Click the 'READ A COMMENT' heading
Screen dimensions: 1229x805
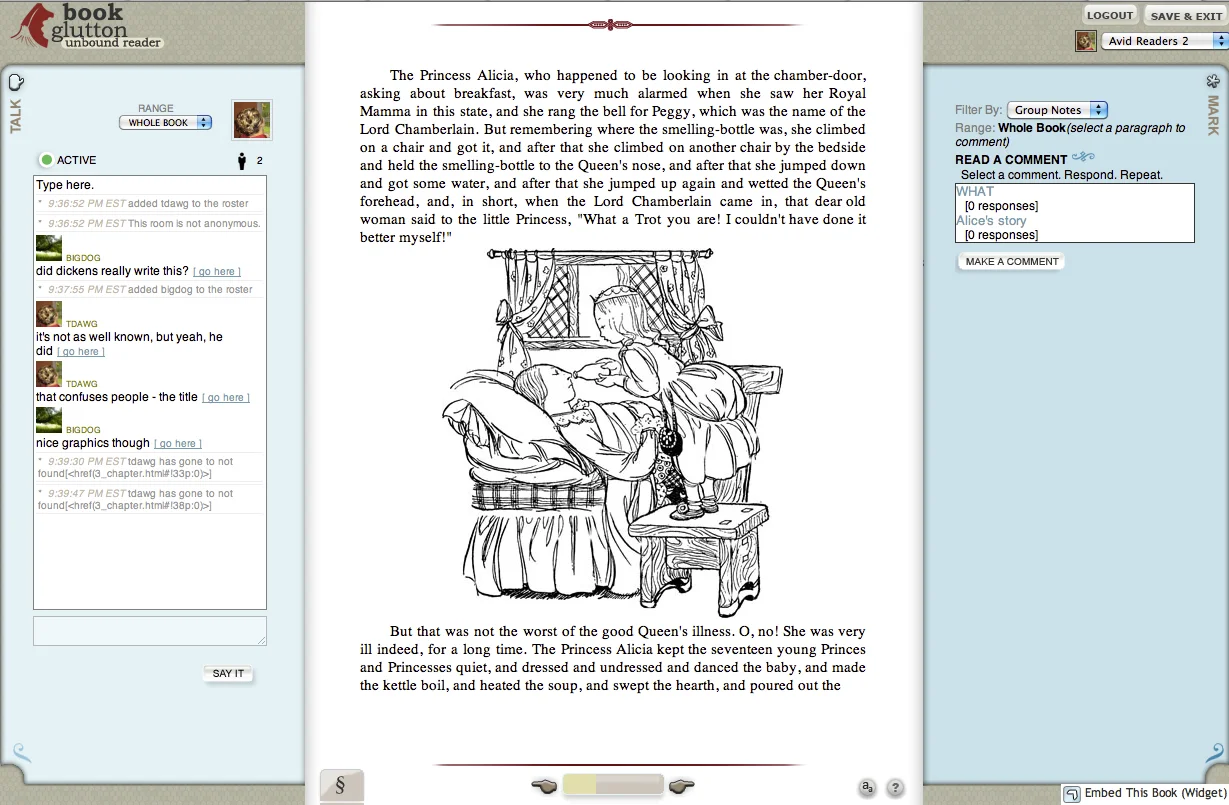[x=1011, y=160]
